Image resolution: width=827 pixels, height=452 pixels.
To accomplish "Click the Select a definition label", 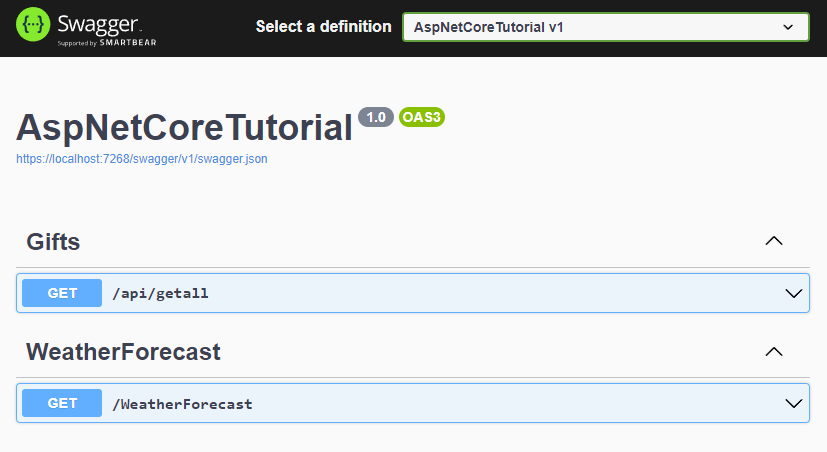I will [323, 27].
